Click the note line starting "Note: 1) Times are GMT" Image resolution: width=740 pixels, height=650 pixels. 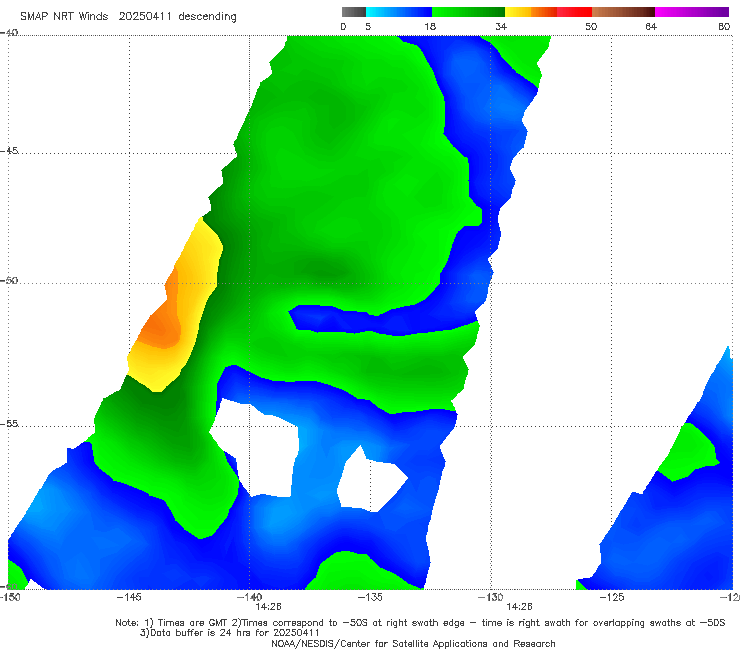[x=420, y=623]
